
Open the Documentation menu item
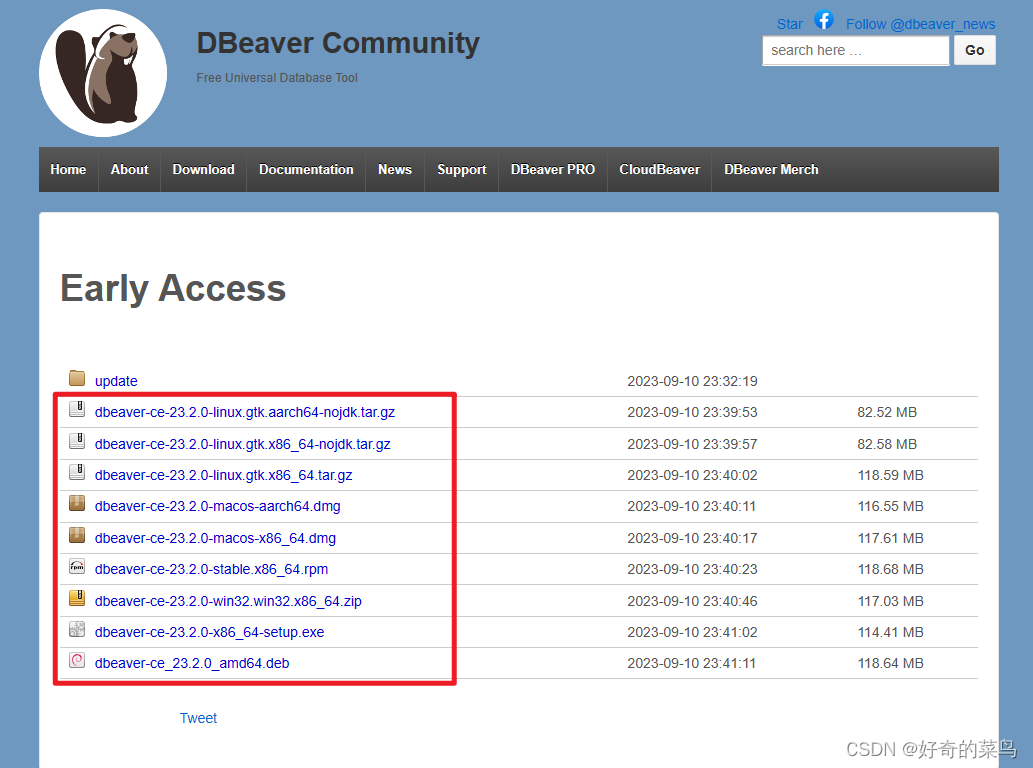306,169
